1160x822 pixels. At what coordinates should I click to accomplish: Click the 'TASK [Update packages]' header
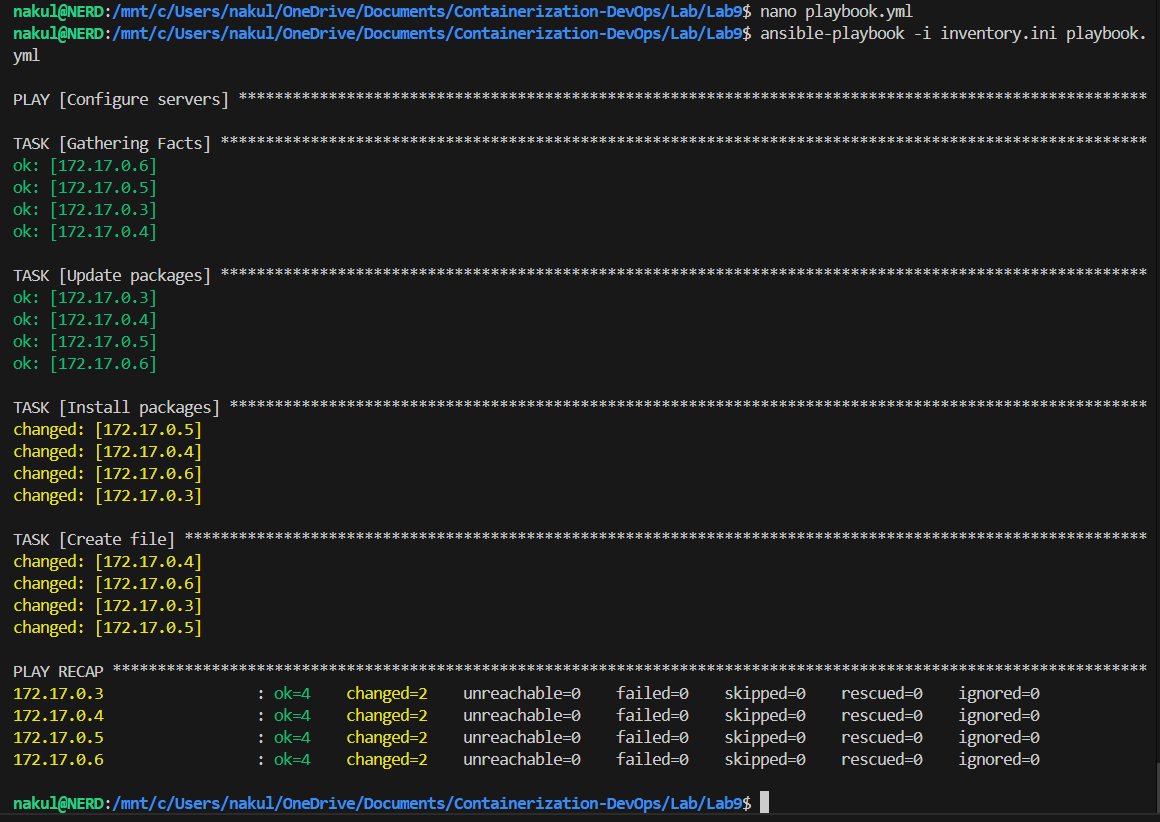[112, 276]
